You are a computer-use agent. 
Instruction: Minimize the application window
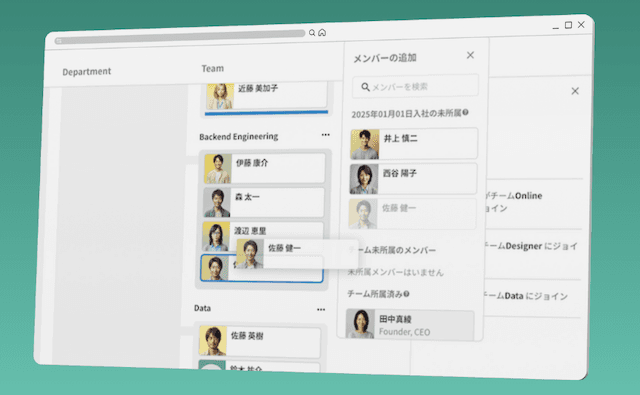pos(556,27)
